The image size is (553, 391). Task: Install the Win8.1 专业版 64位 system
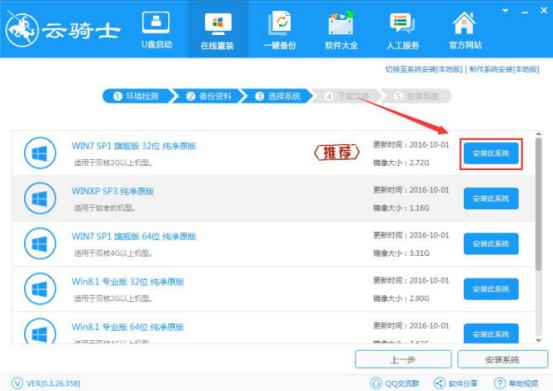491,333
